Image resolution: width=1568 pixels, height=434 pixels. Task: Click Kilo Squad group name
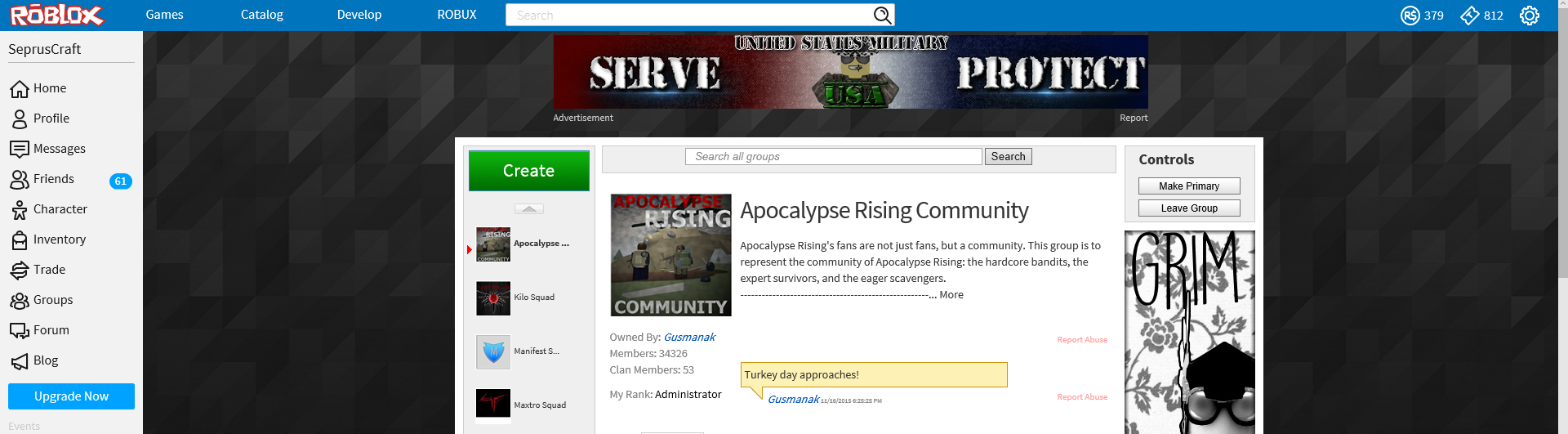pyautogui.click(x=534, y=298)
